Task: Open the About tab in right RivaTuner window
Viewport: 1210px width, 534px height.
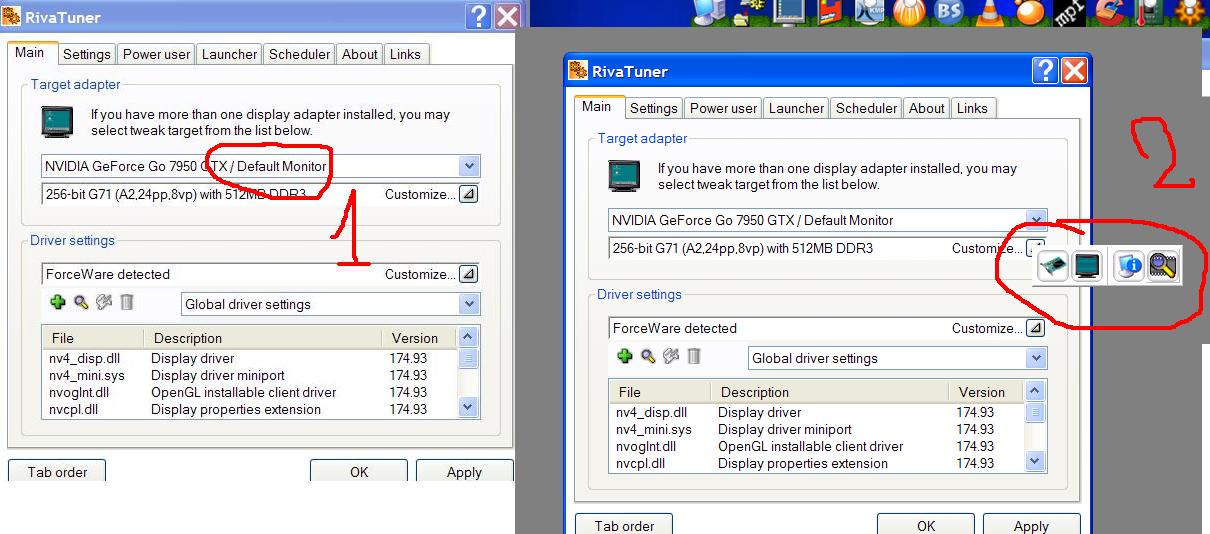Action: [926, 108]
